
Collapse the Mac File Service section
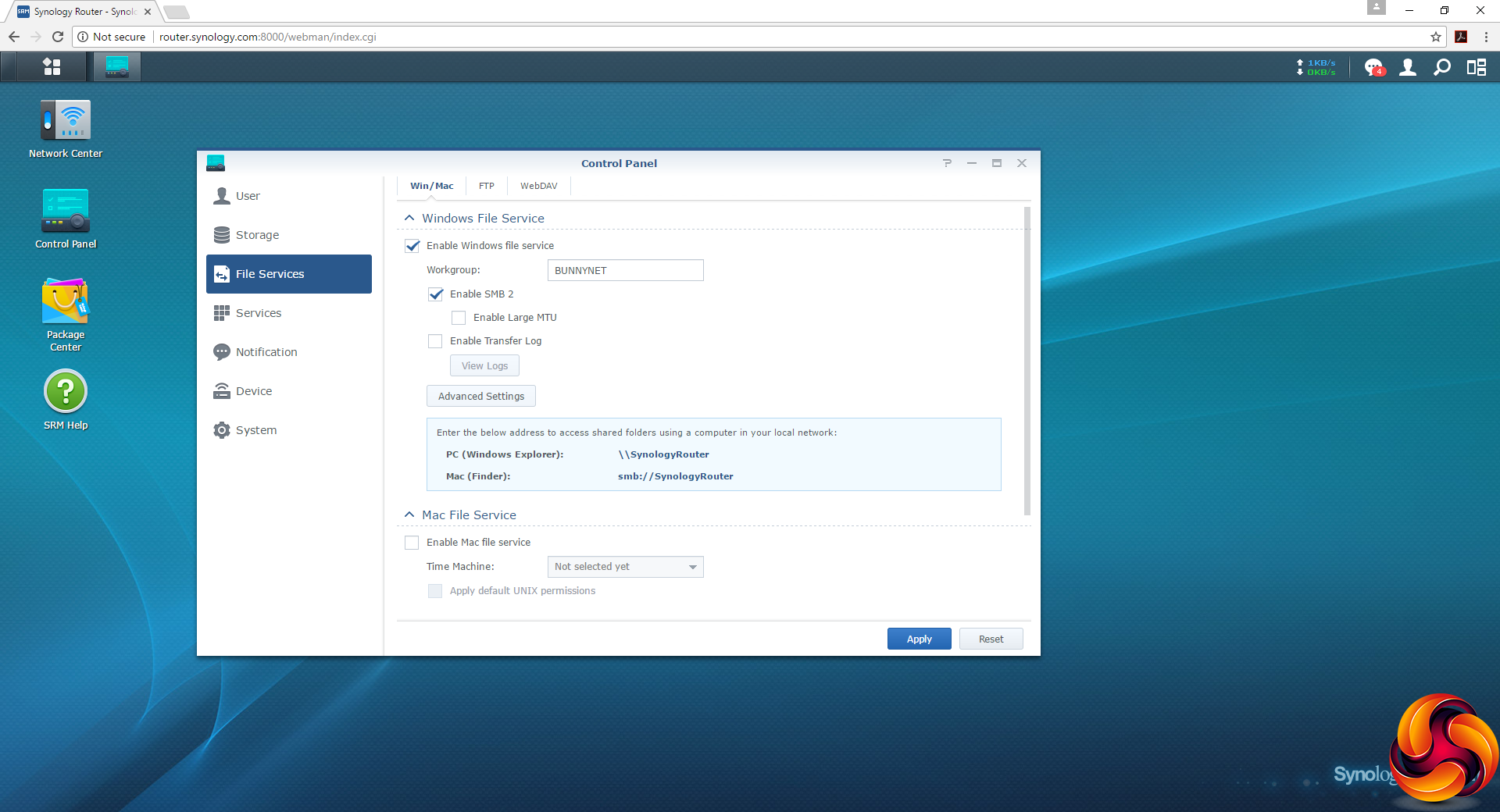click(x=409, y=515)
